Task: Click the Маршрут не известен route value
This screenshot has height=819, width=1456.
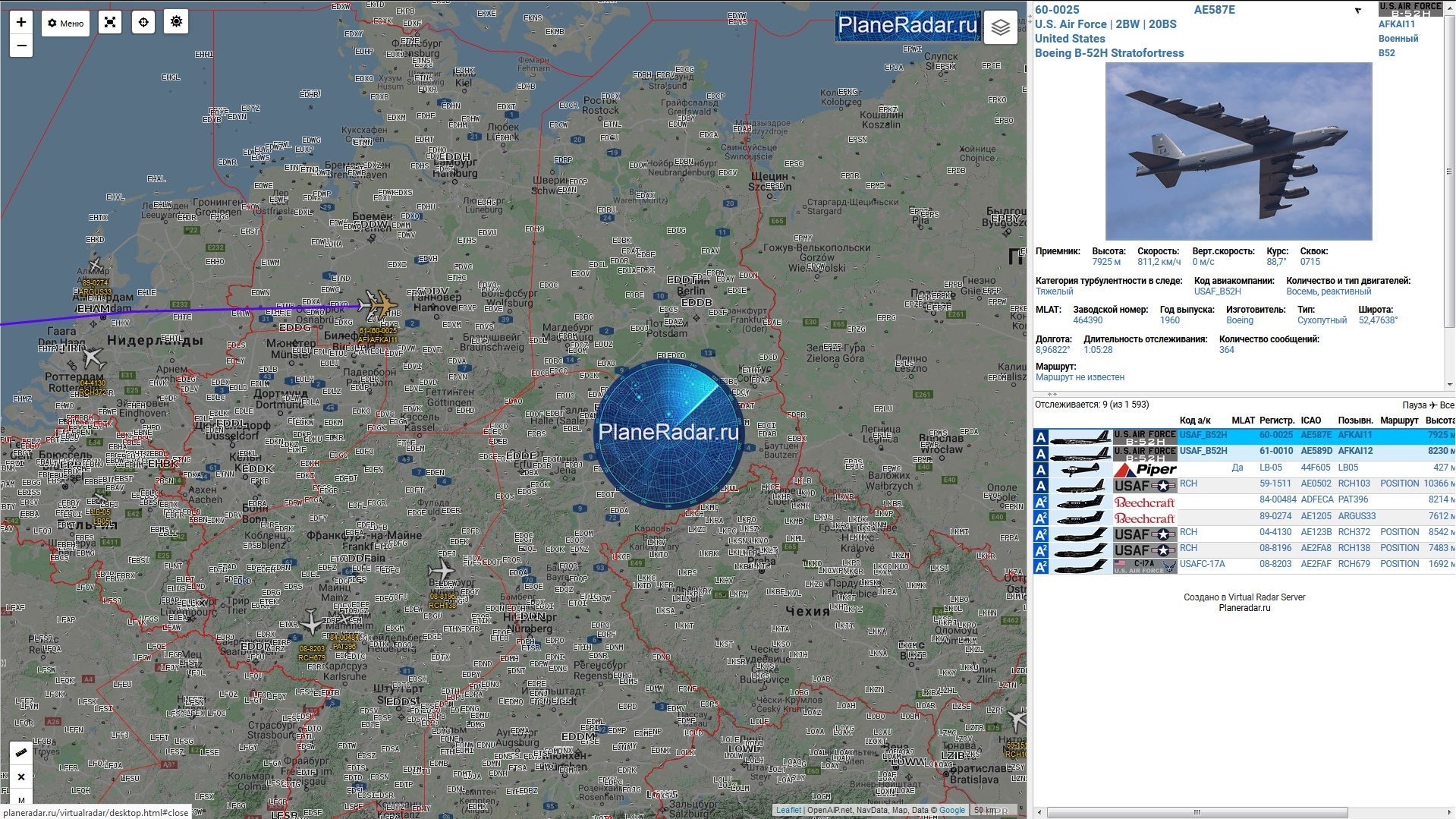Action: pos(1080,378)
